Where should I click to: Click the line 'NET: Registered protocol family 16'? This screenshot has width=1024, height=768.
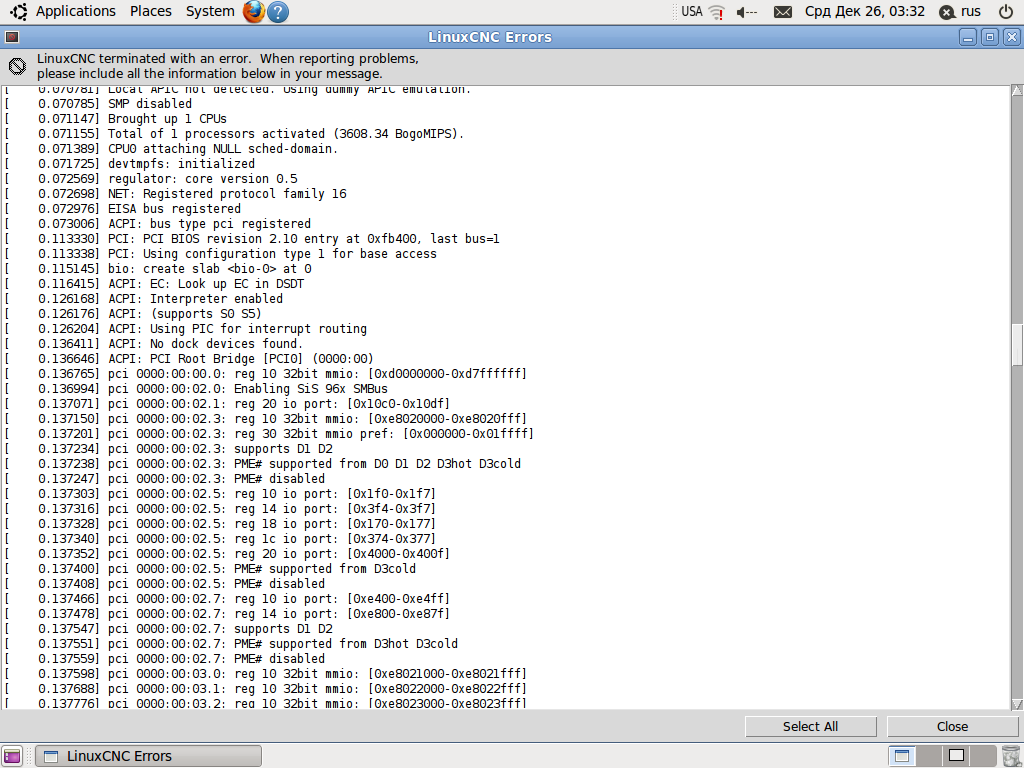coord(227,193)
